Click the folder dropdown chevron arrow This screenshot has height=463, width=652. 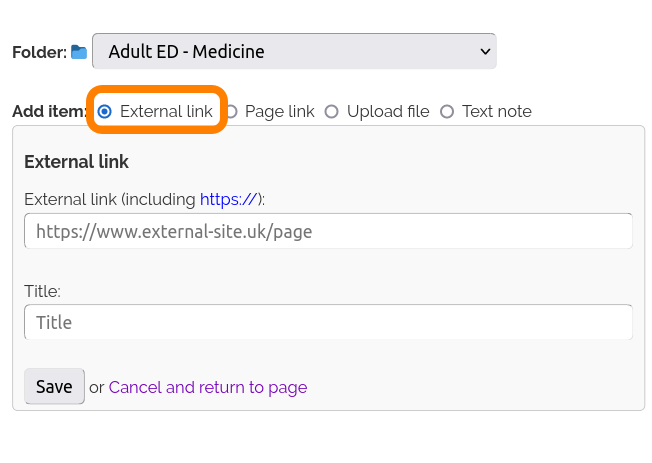pyautogui.click(x=485, y=51)
